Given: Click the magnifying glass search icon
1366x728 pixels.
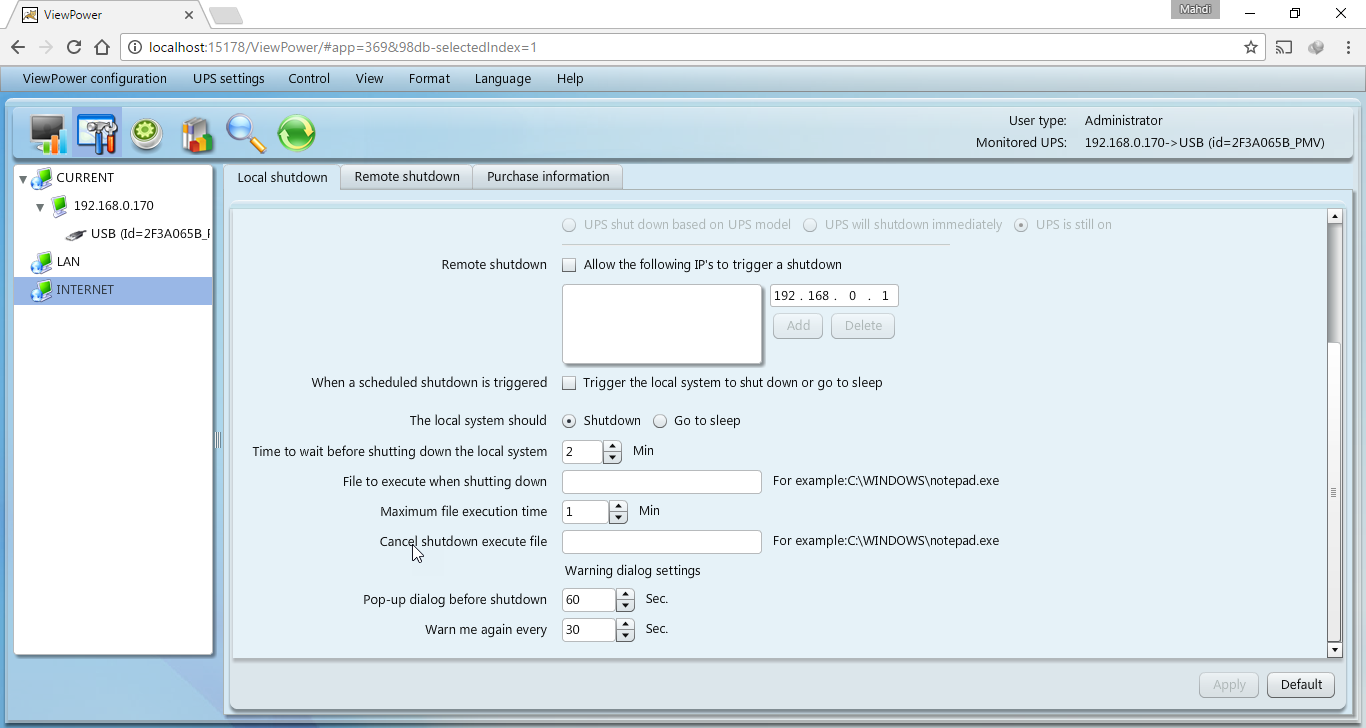Looking at the screenshot, I should (x=246, y=133).
